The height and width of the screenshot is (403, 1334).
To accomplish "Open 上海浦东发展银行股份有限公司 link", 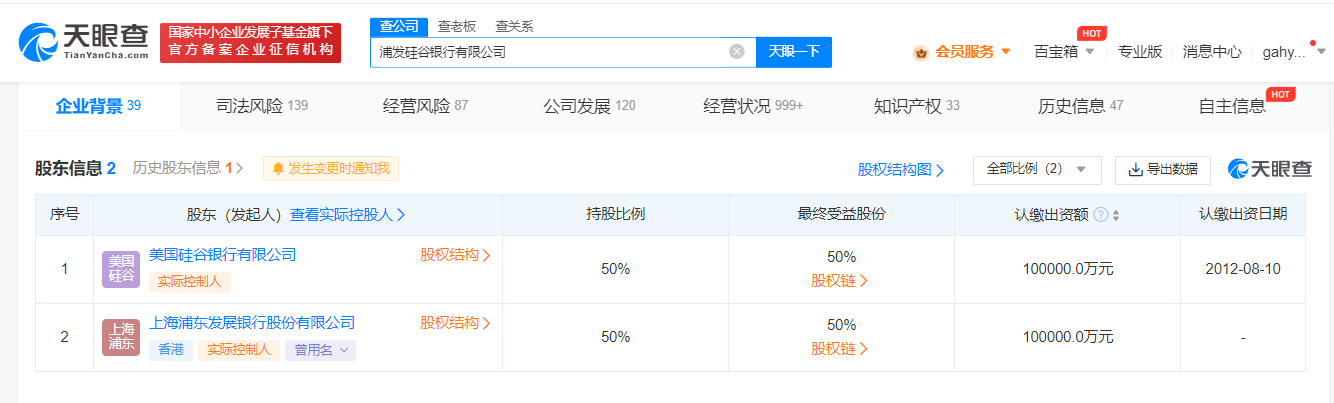I will (x=252, y=323).
